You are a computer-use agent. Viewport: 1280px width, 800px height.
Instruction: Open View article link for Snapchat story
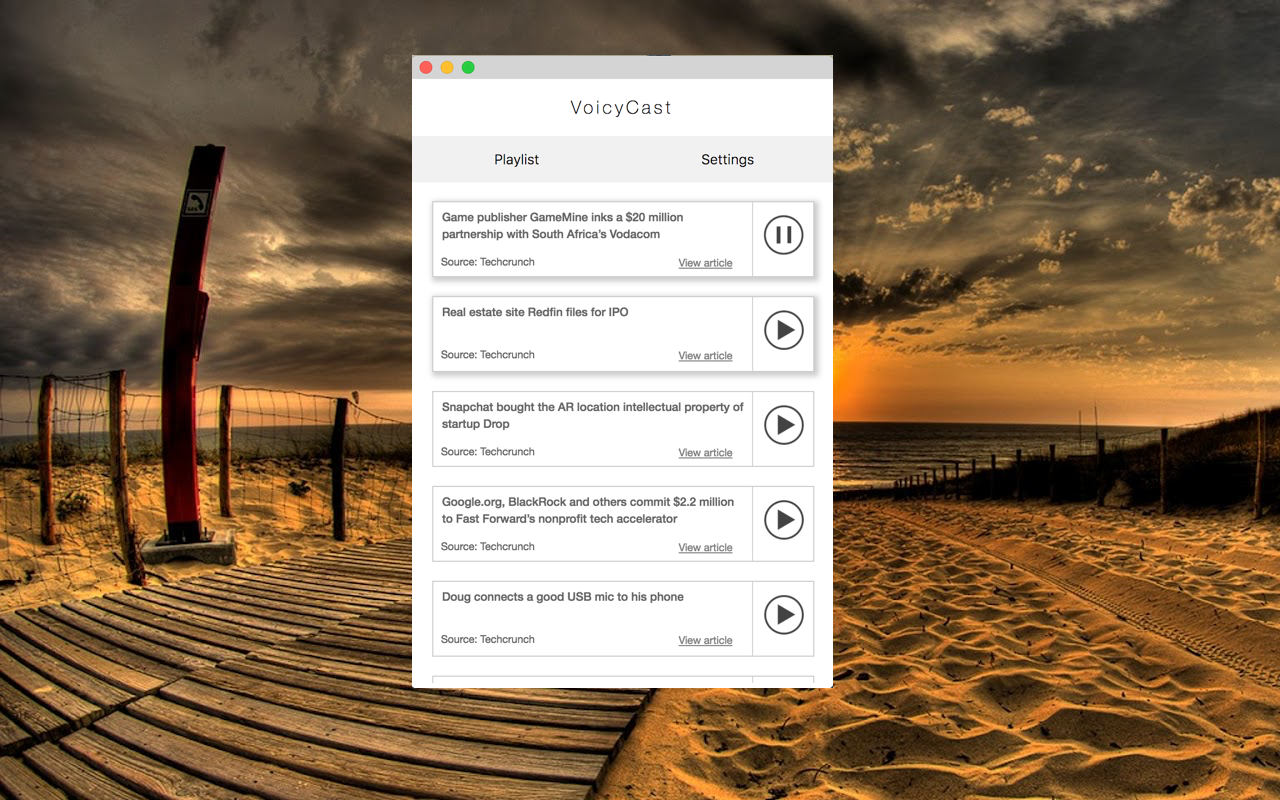[x=705, y=453]
